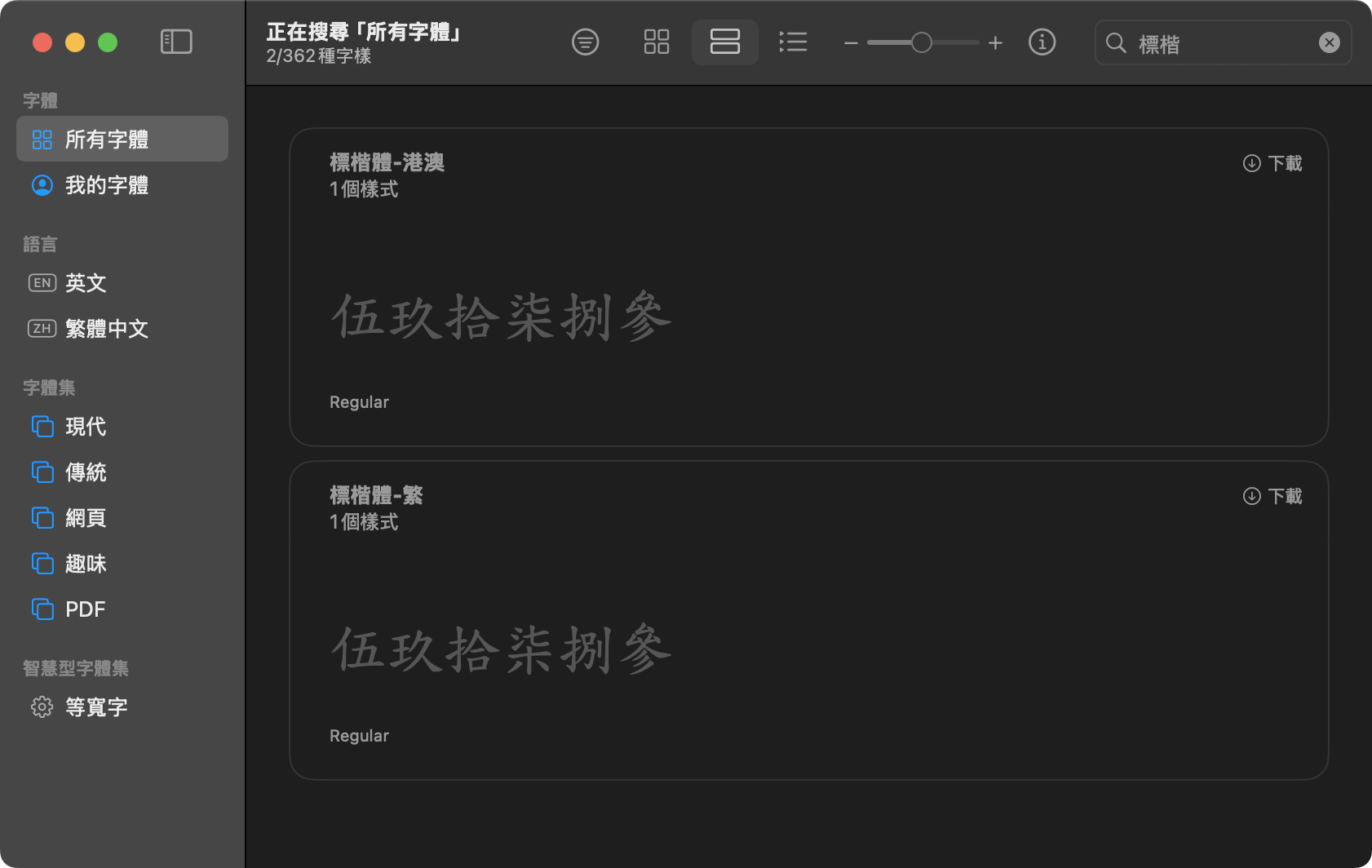
Task: Open the filter options icon in the toolbar
Action: (x=585, y=42)
